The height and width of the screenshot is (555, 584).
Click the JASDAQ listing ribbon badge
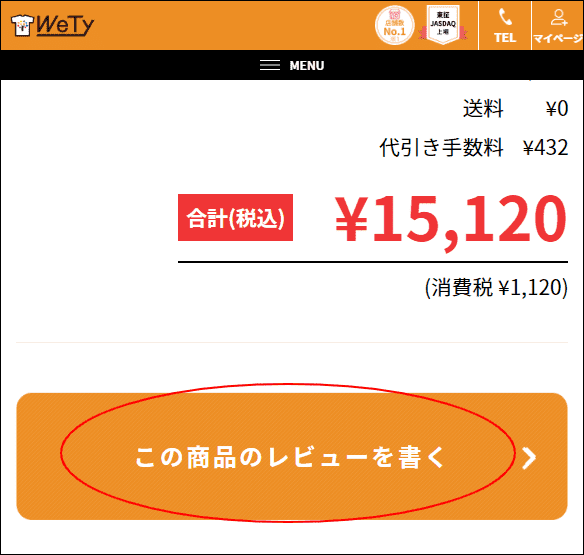coord(443,25)
